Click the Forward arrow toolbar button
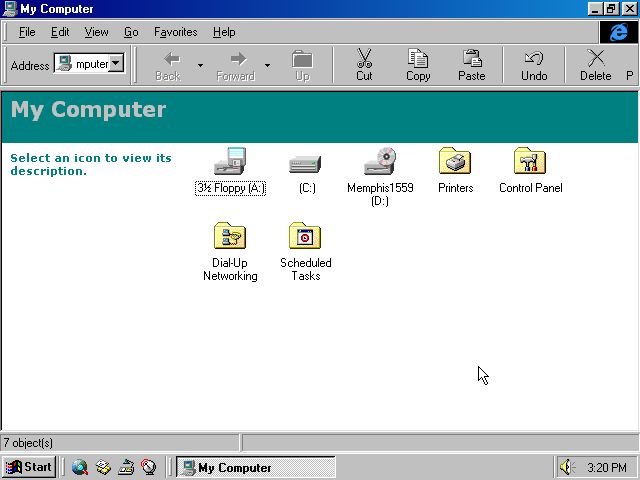The height and width of the screenshot is (480, 640). pos(236,65)
